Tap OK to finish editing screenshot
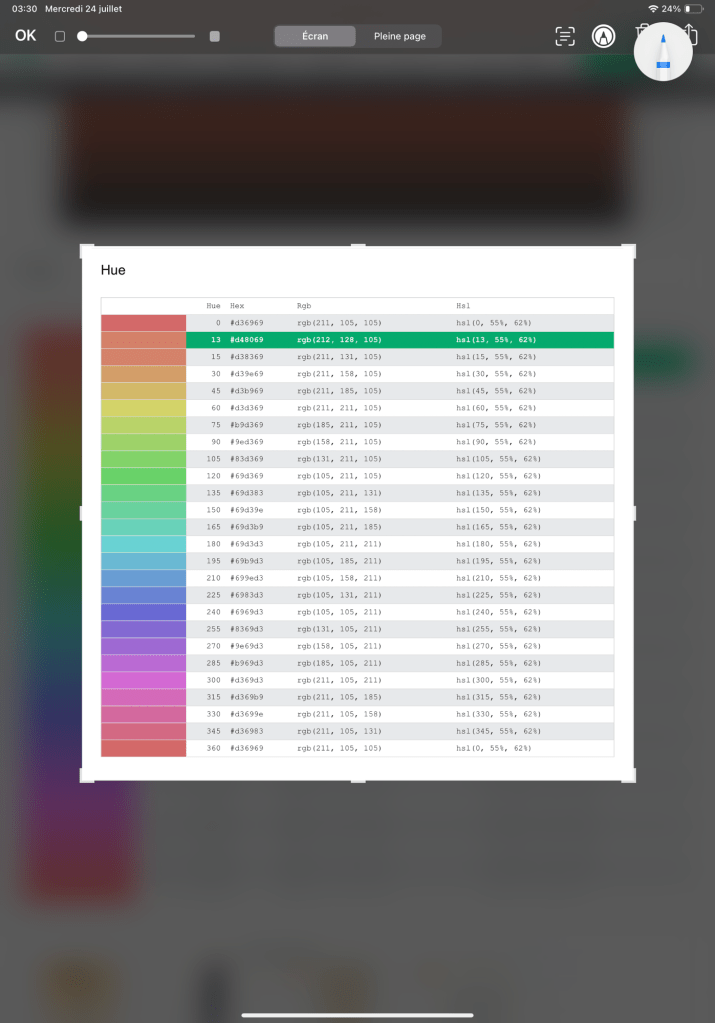The width and height of the screenshot is (715, 1023). click(25, 36)
